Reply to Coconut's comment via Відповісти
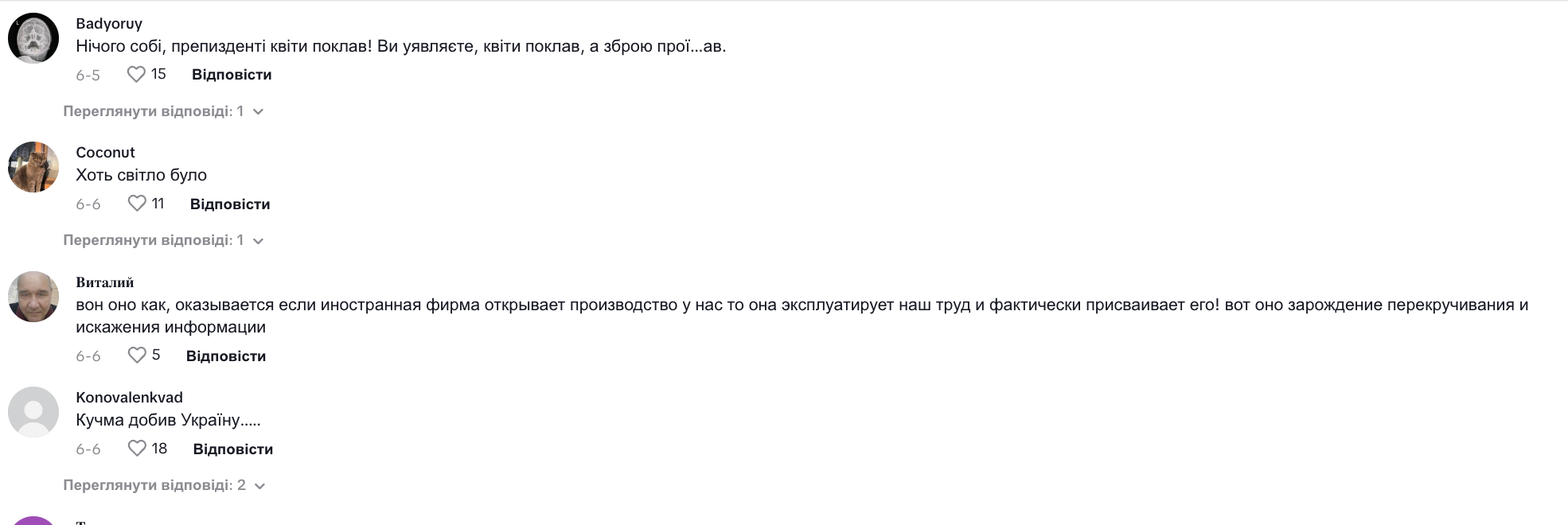 [x=230, y=204]
